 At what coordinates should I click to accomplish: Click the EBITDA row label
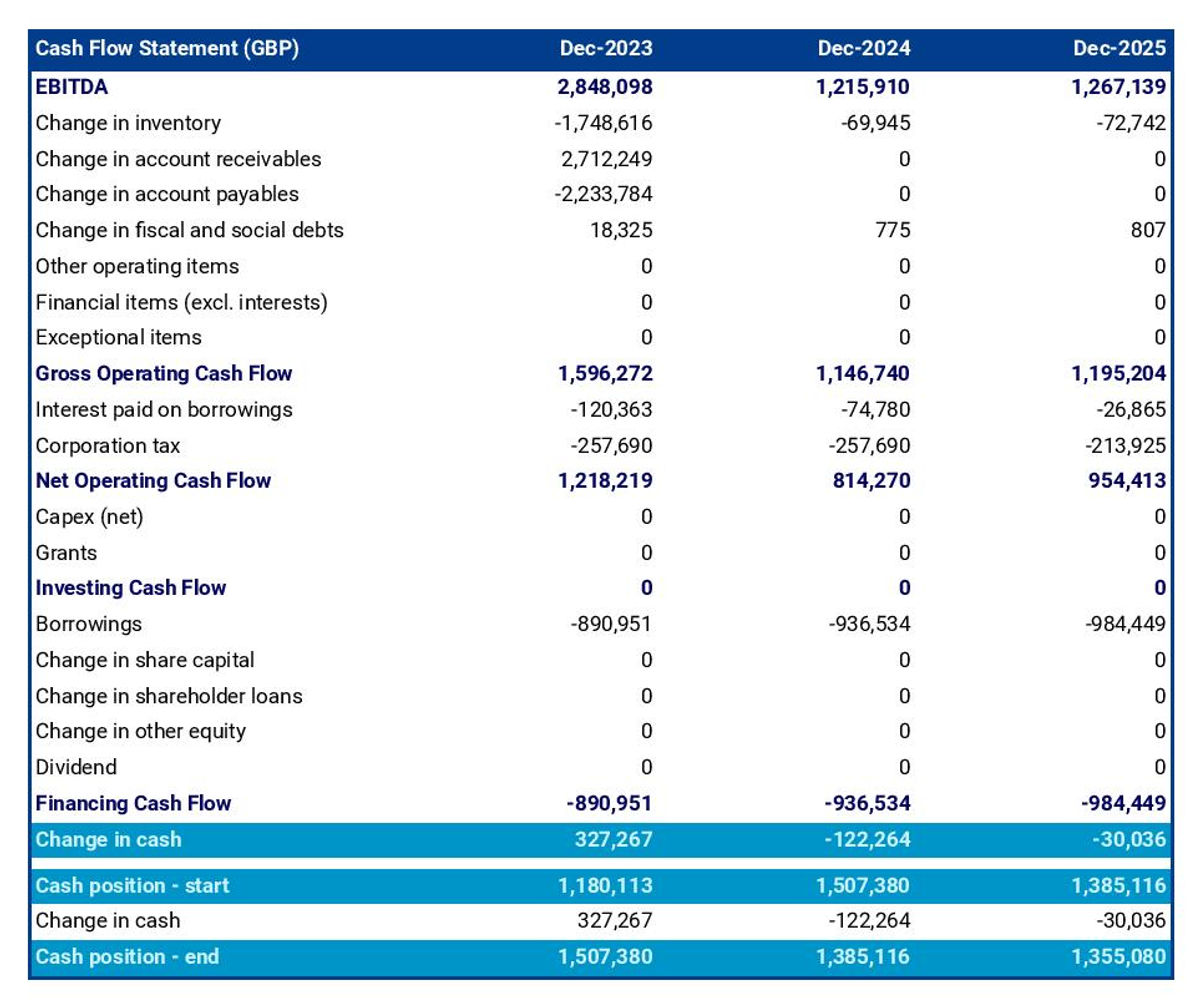tap(72, 87)
